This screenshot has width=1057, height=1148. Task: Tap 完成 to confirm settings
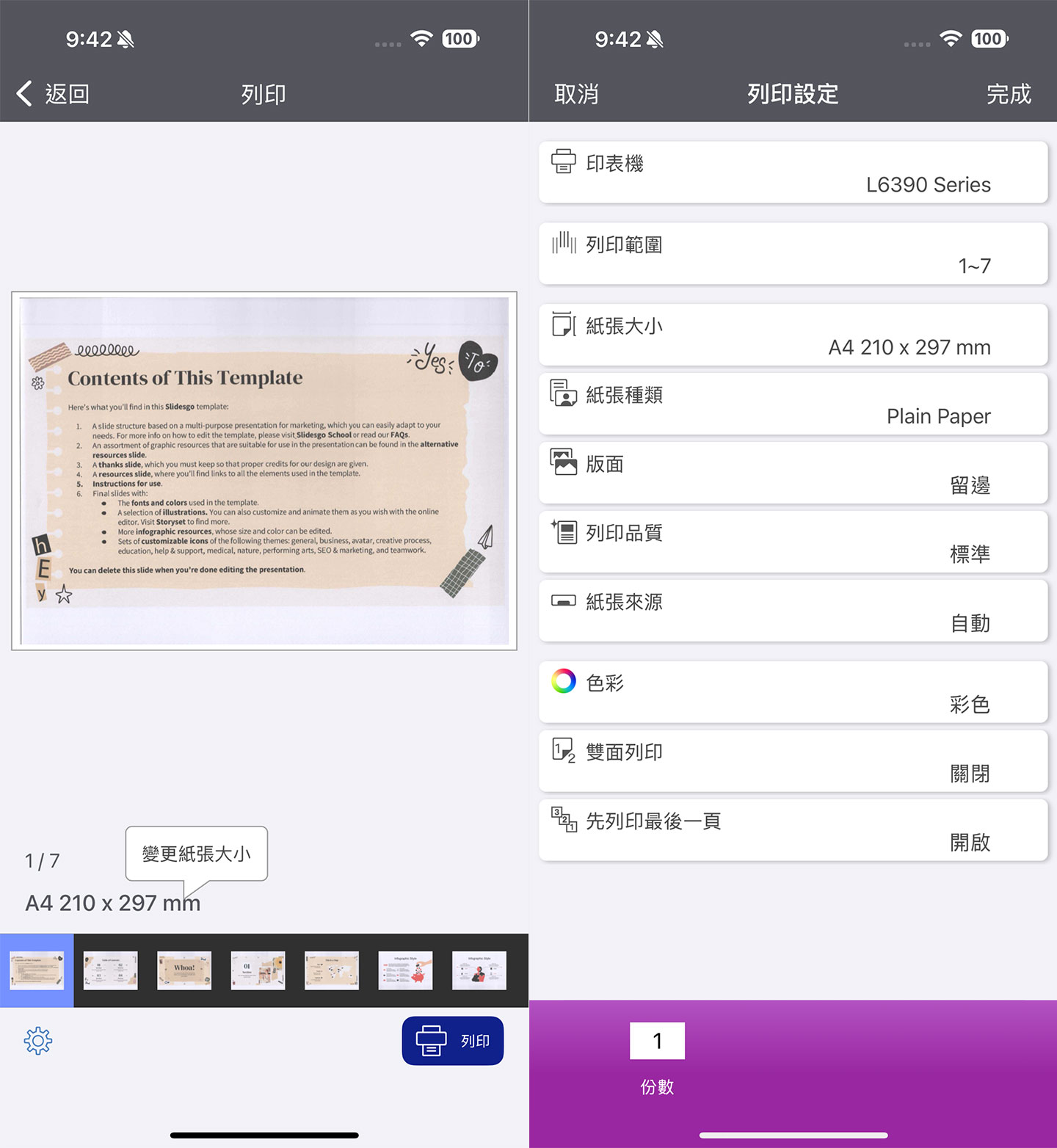tap(1009, 94)
